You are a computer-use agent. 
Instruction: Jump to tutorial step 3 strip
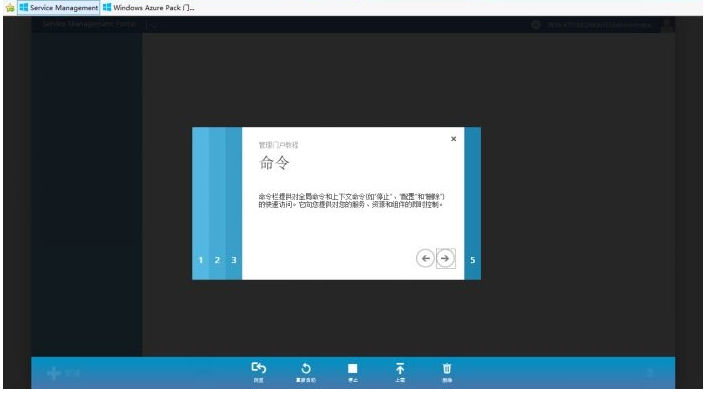tap(234, 203)
